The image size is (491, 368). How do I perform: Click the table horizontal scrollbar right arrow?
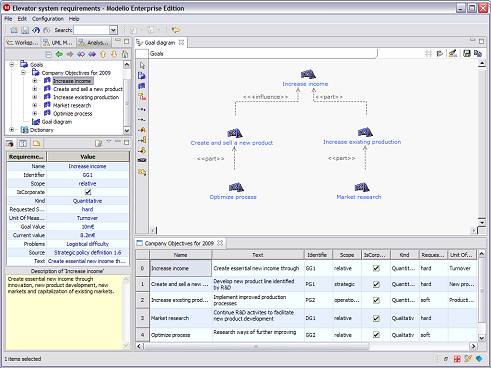(x=473, y=346)
